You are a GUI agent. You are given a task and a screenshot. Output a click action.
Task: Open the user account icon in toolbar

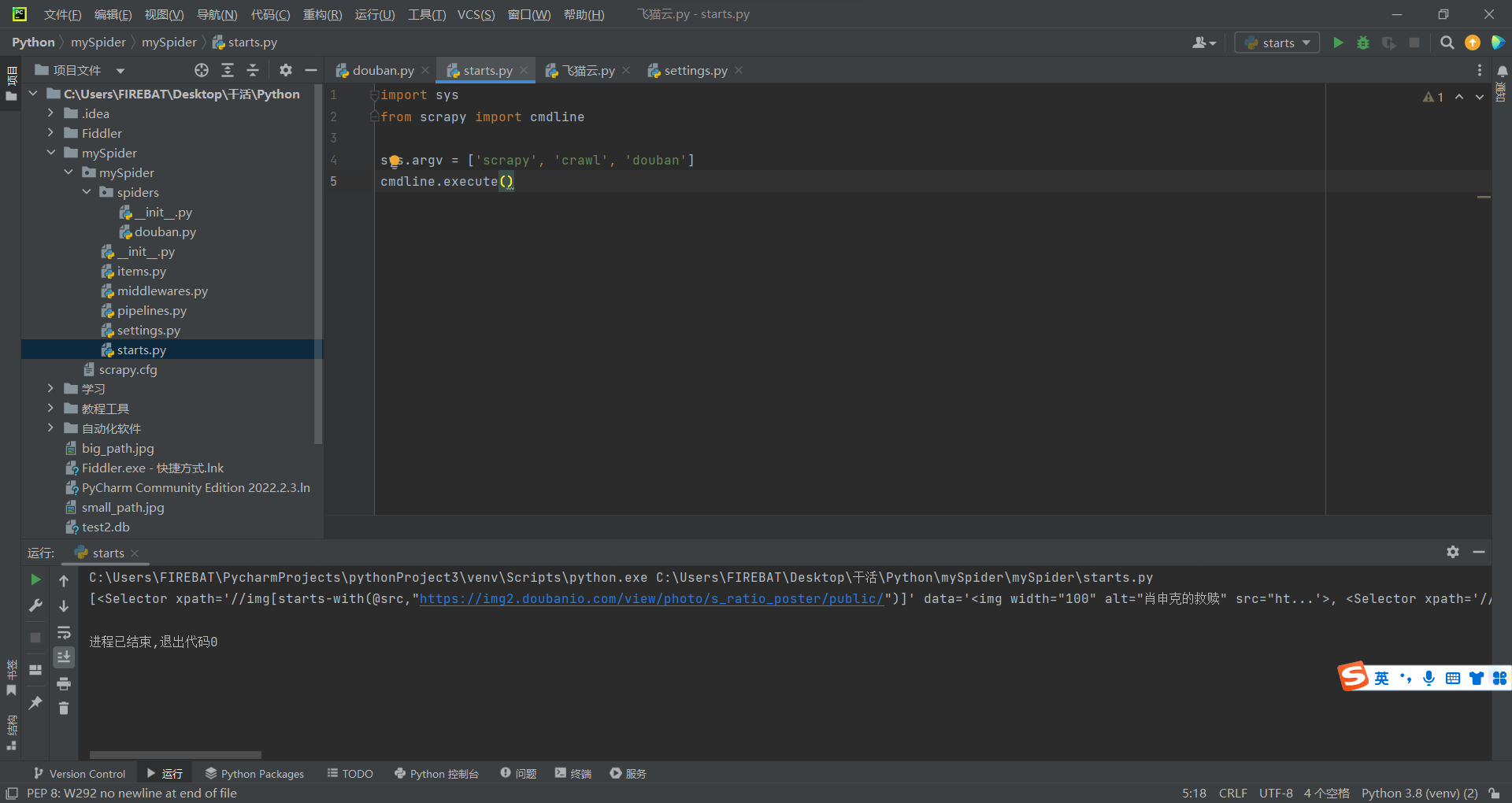tap(1203, 43)
